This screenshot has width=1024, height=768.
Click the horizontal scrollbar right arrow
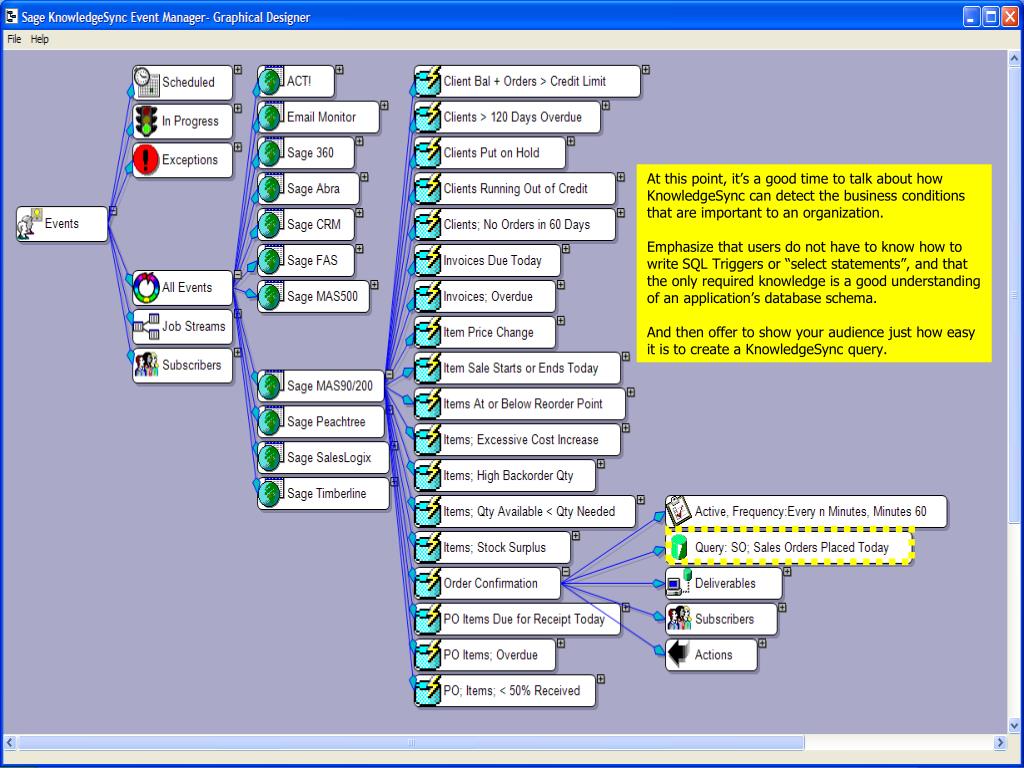pos(1000,743)
